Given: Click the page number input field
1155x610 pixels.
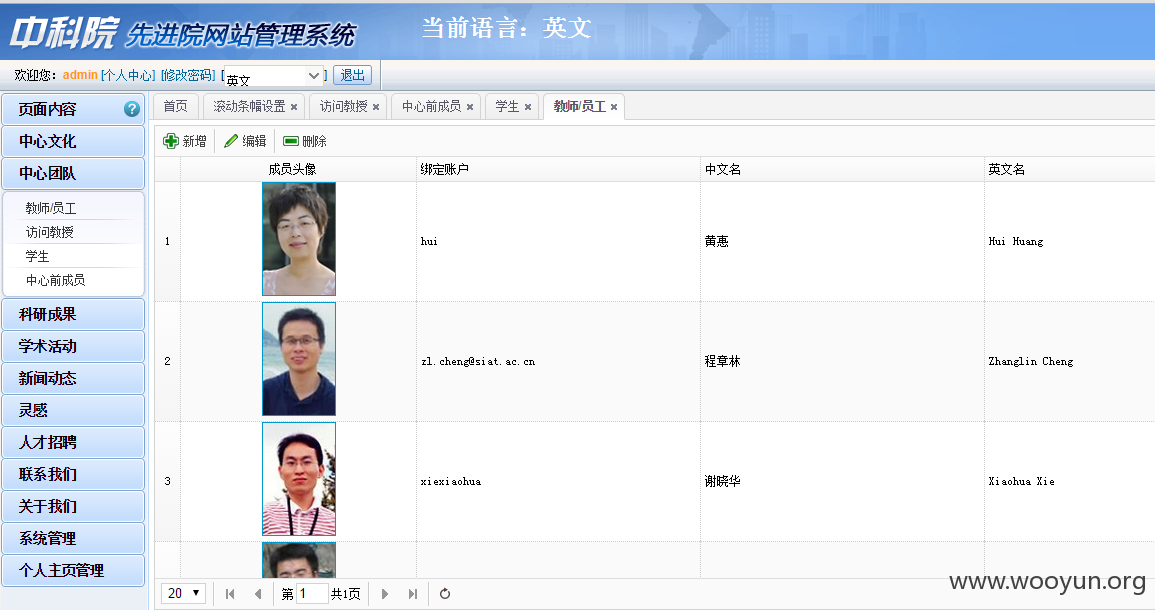Looking at the screenshot, I should (x=312, y=594).
